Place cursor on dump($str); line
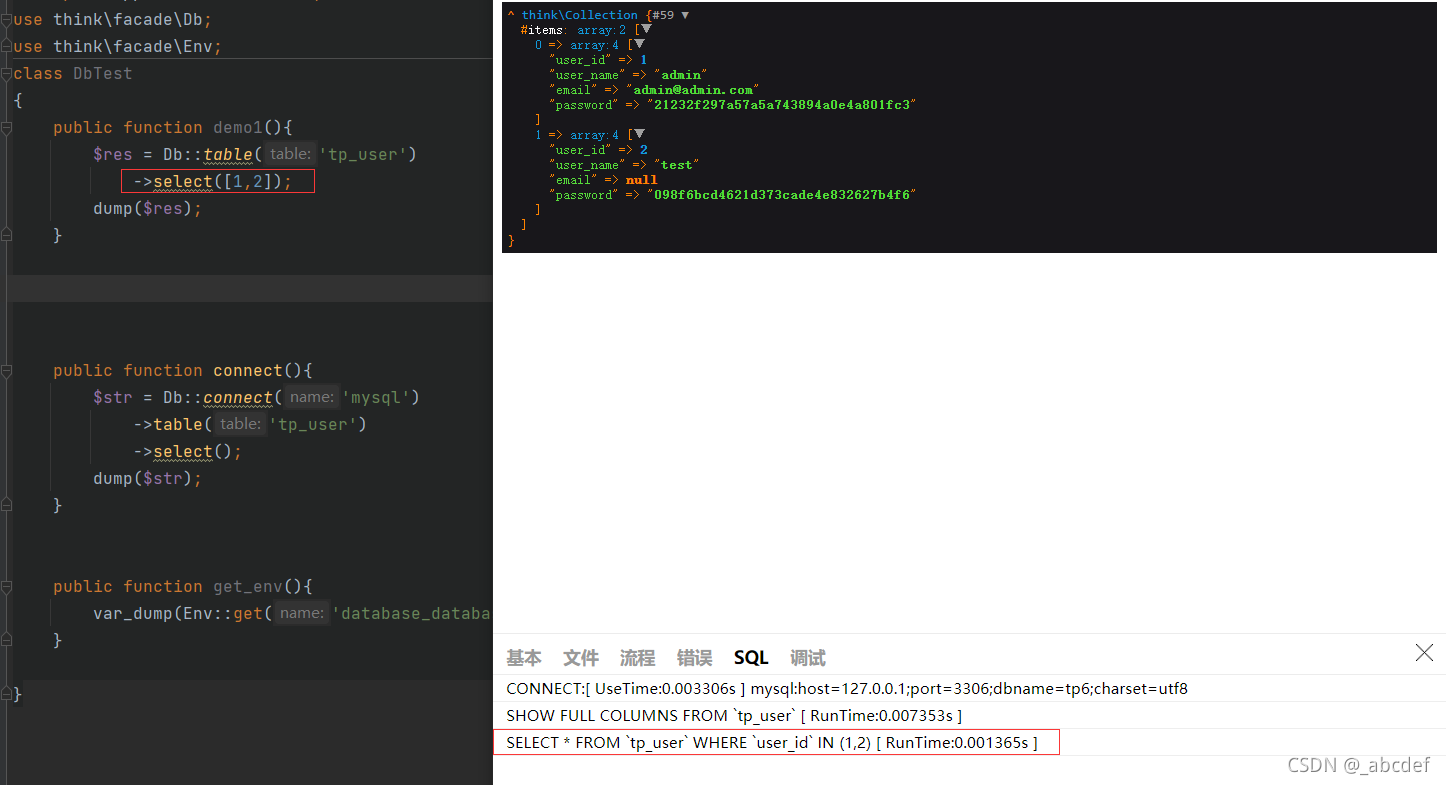Viewport: 1446px width, 785px height. (148, 479)
